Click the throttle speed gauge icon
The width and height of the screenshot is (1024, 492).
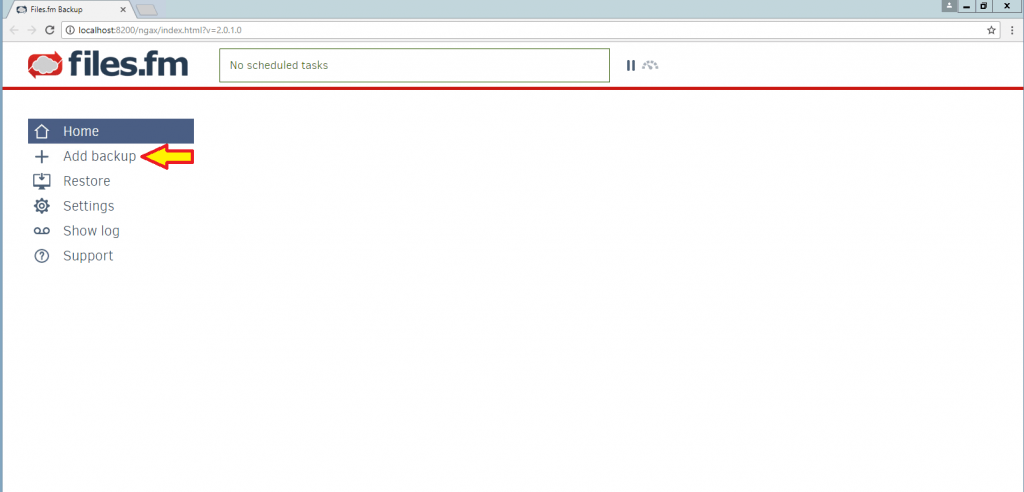(x=650, y=65)
